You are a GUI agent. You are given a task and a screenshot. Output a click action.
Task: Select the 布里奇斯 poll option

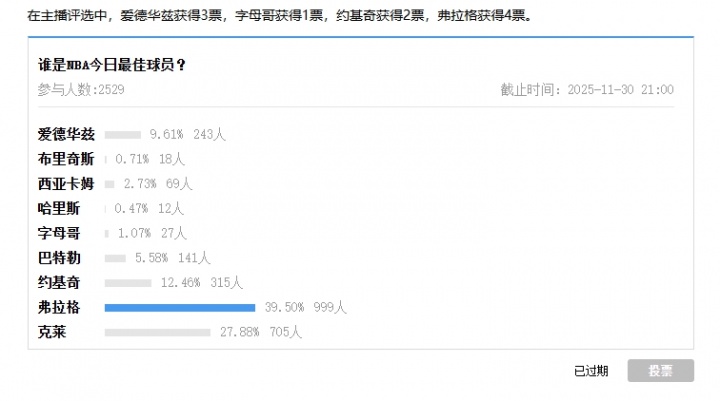click(67, 159)
